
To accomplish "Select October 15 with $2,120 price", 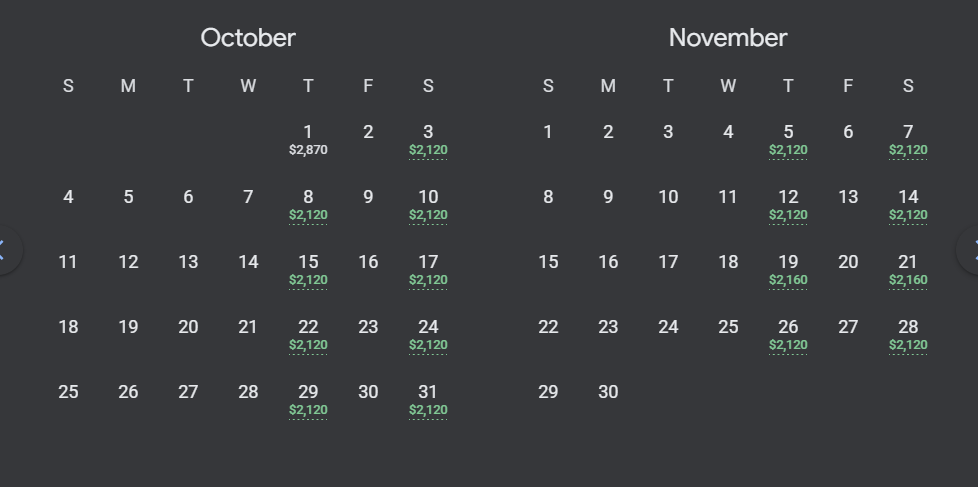I will tap(308, 270).
